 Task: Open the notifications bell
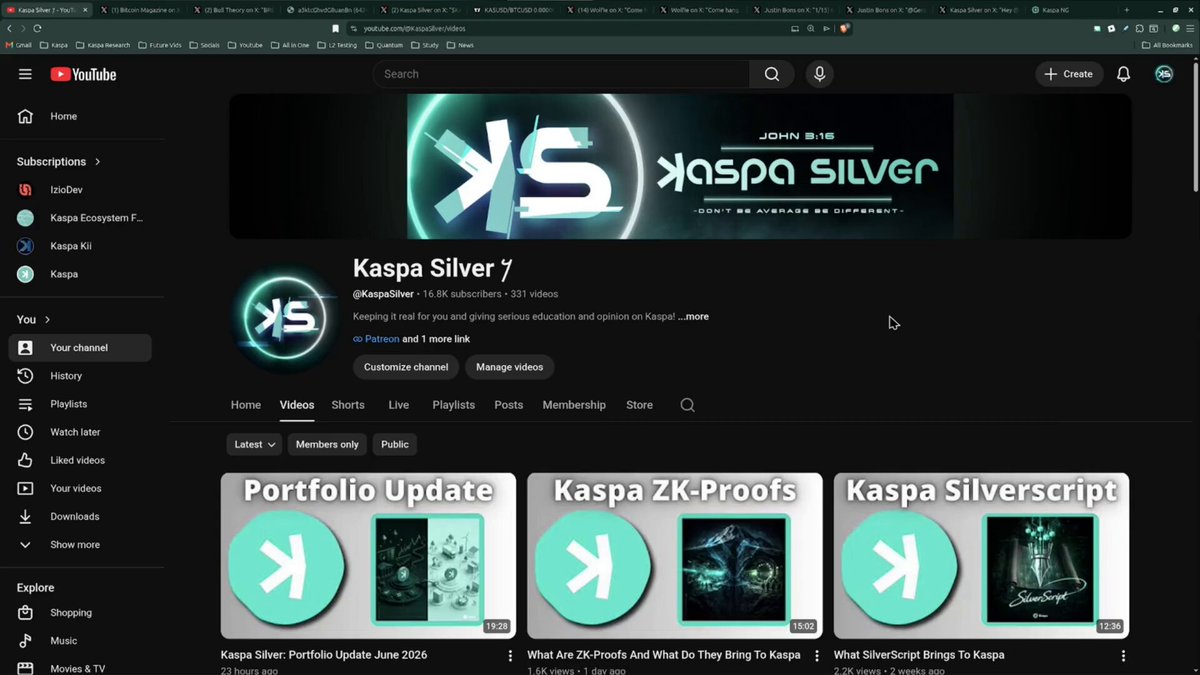coord(1123,74)
